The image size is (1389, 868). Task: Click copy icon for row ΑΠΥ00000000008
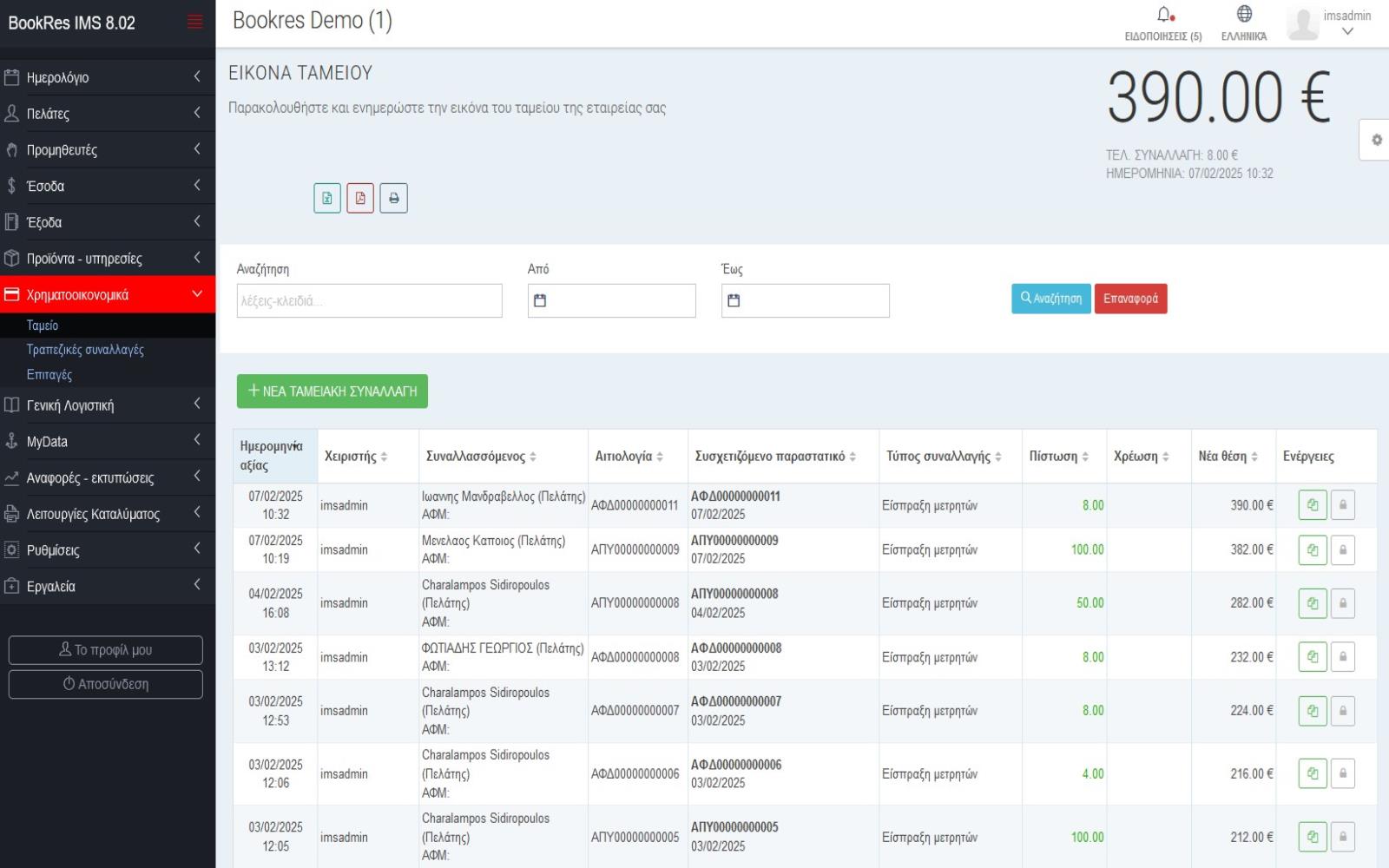(1313, 603)
